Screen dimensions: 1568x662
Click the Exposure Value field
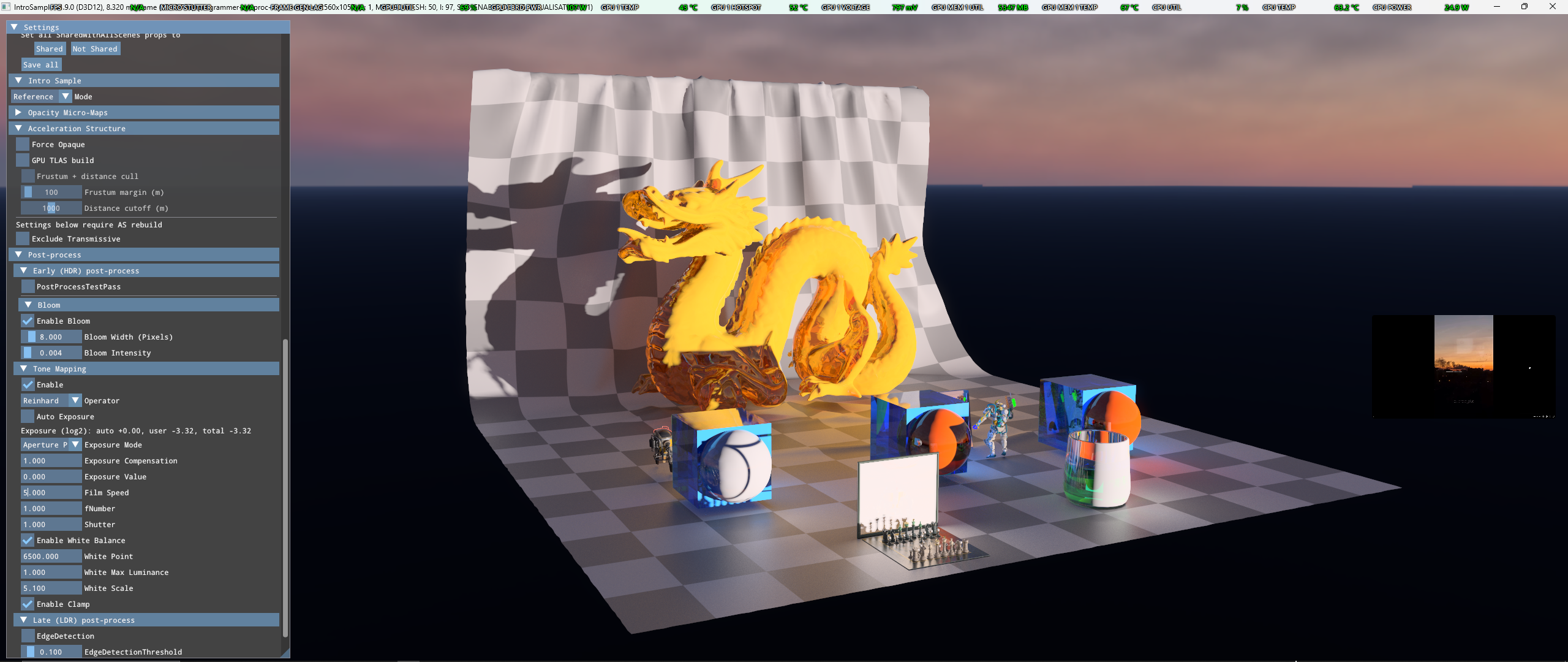[51, 476]
